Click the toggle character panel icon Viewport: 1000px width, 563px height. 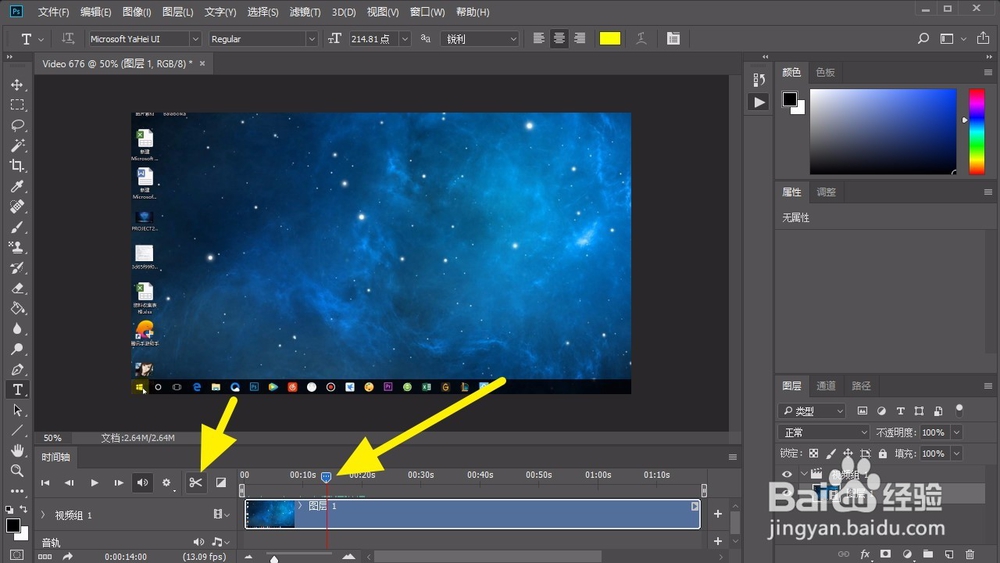673,39
